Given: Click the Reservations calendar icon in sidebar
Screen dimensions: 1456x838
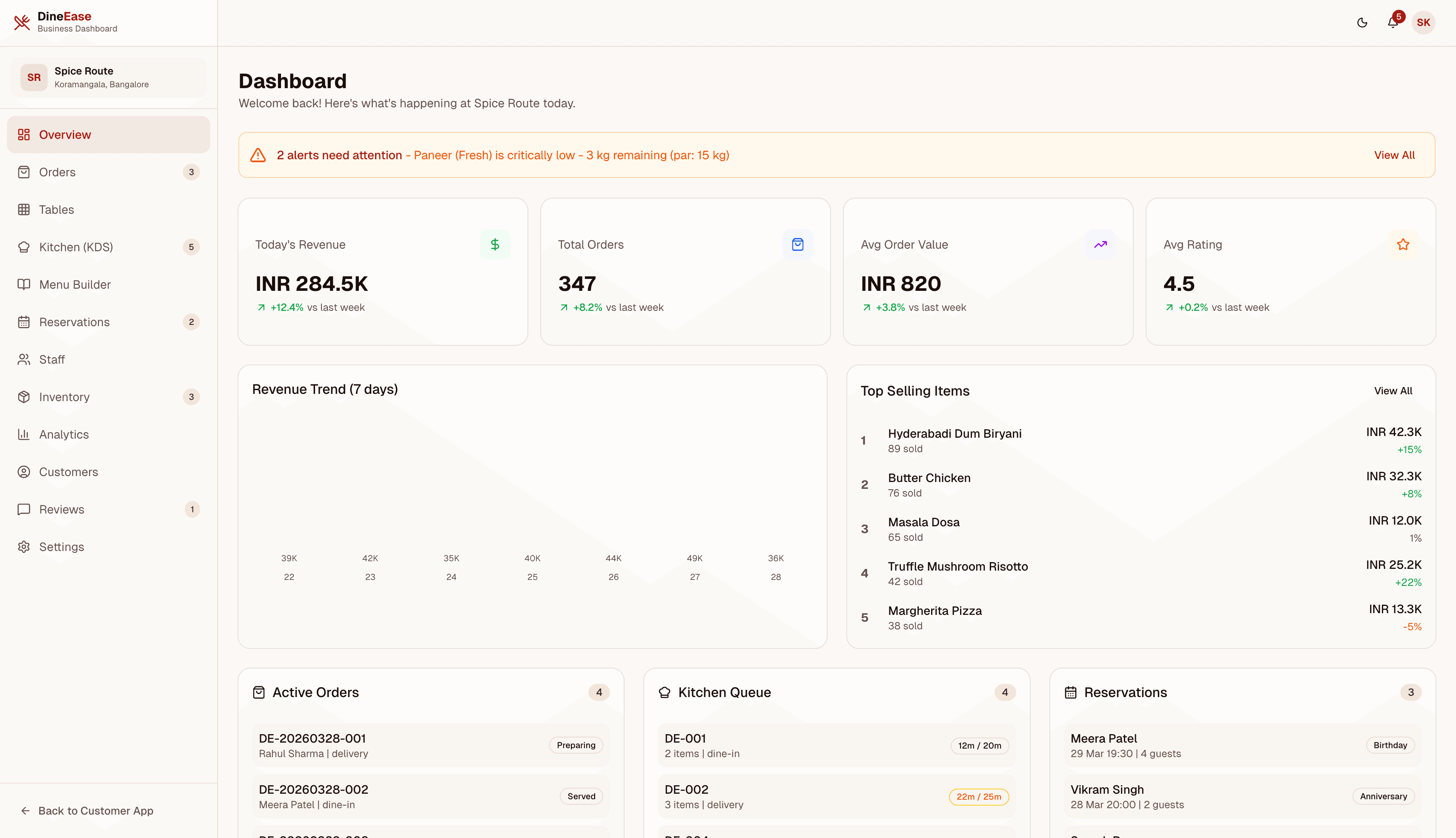Looking at the screenshot, I should [x=23, y=322].
